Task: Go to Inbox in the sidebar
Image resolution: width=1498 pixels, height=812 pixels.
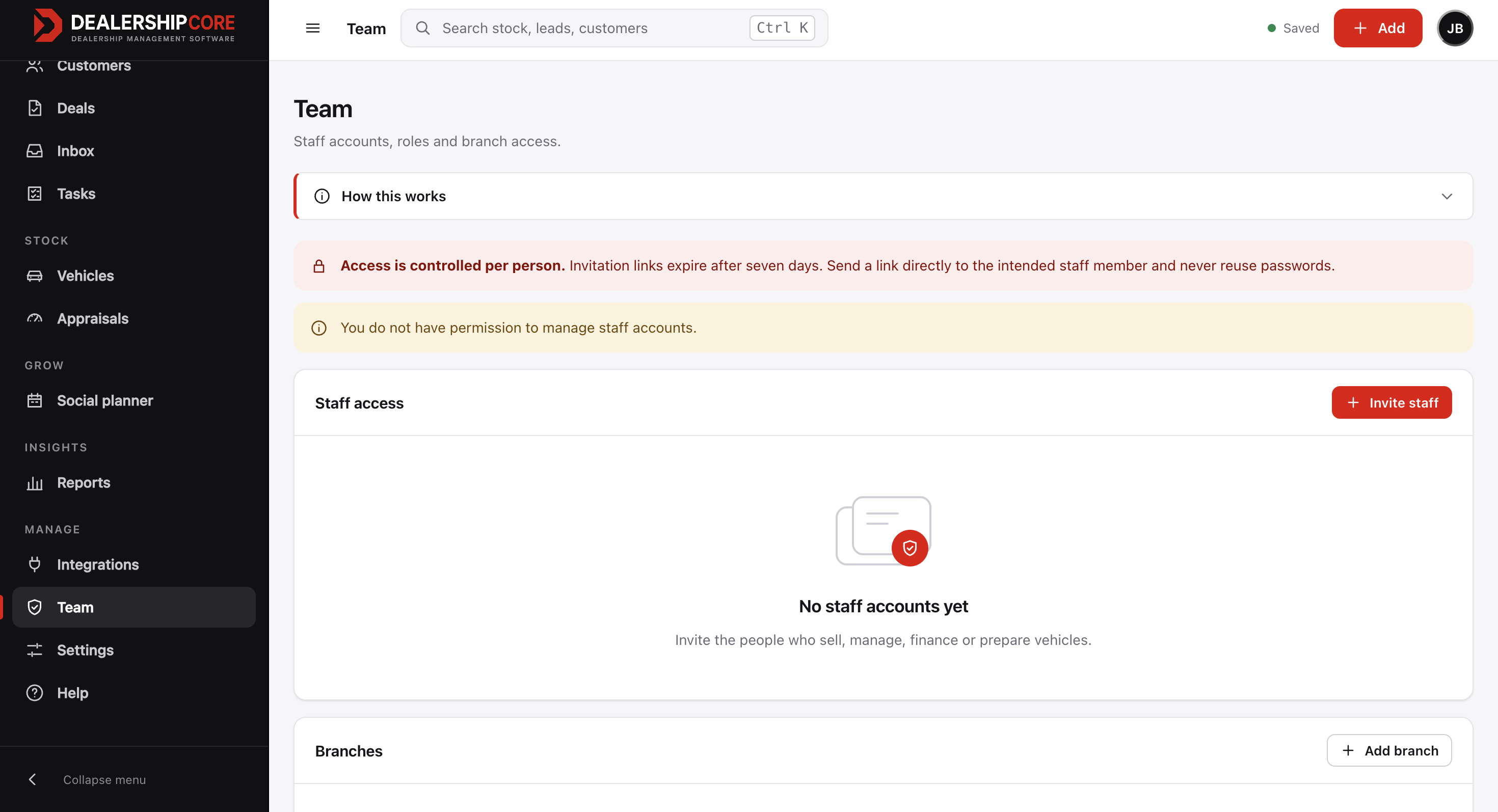Action: 133,151
